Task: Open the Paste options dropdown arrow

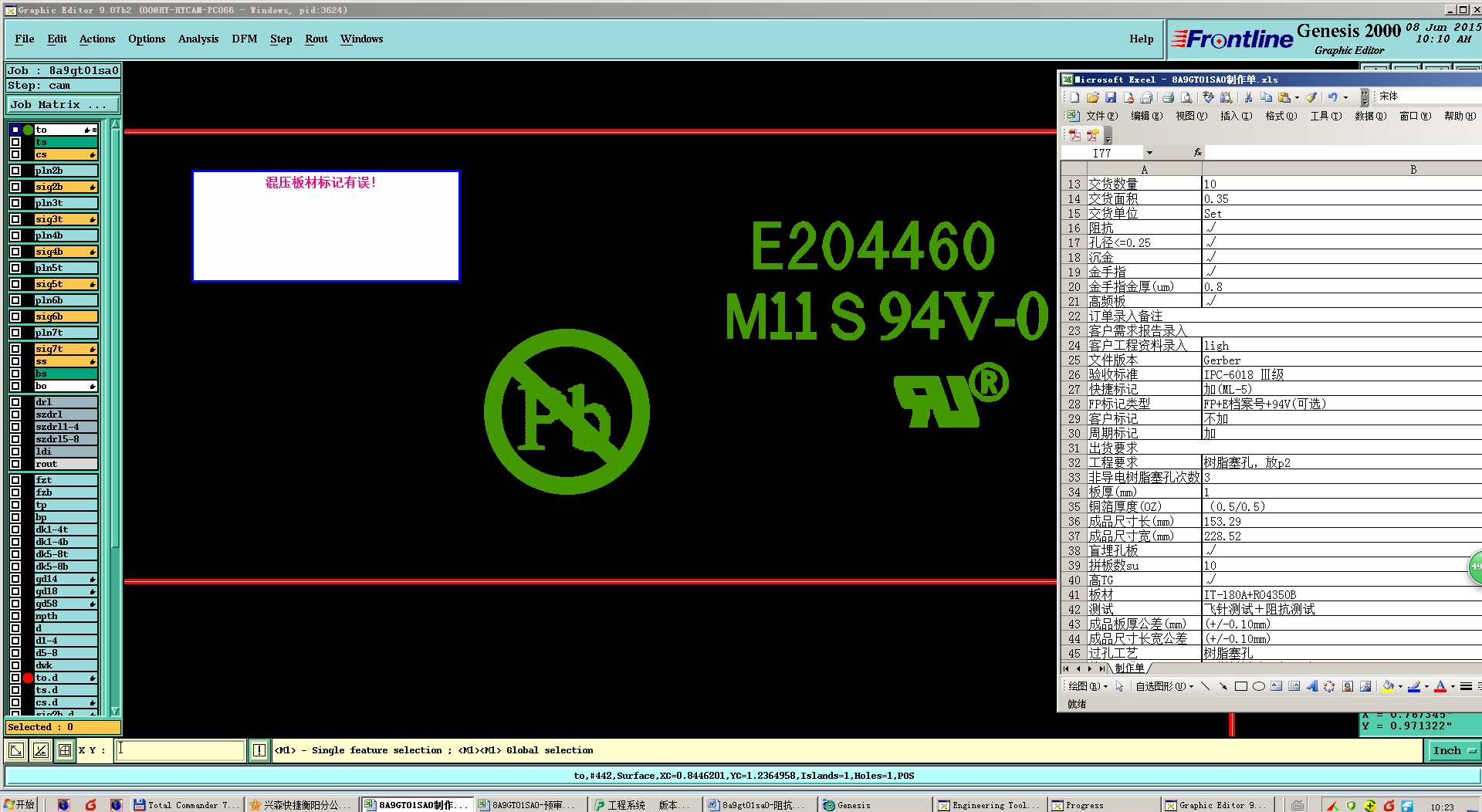Action: pos(1297,97)
